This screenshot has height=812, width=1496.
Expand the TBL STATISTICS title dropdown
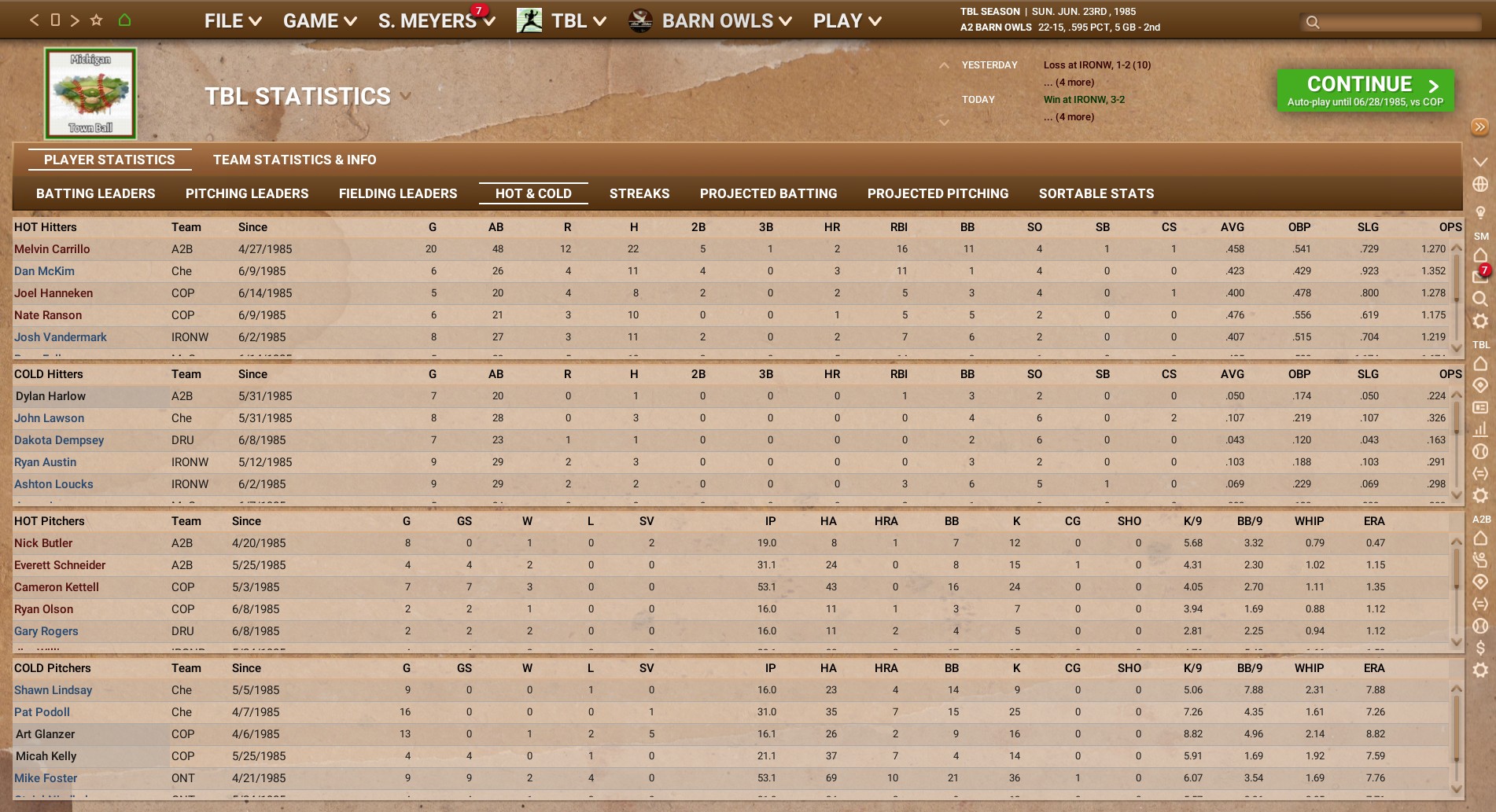[406, 96]
